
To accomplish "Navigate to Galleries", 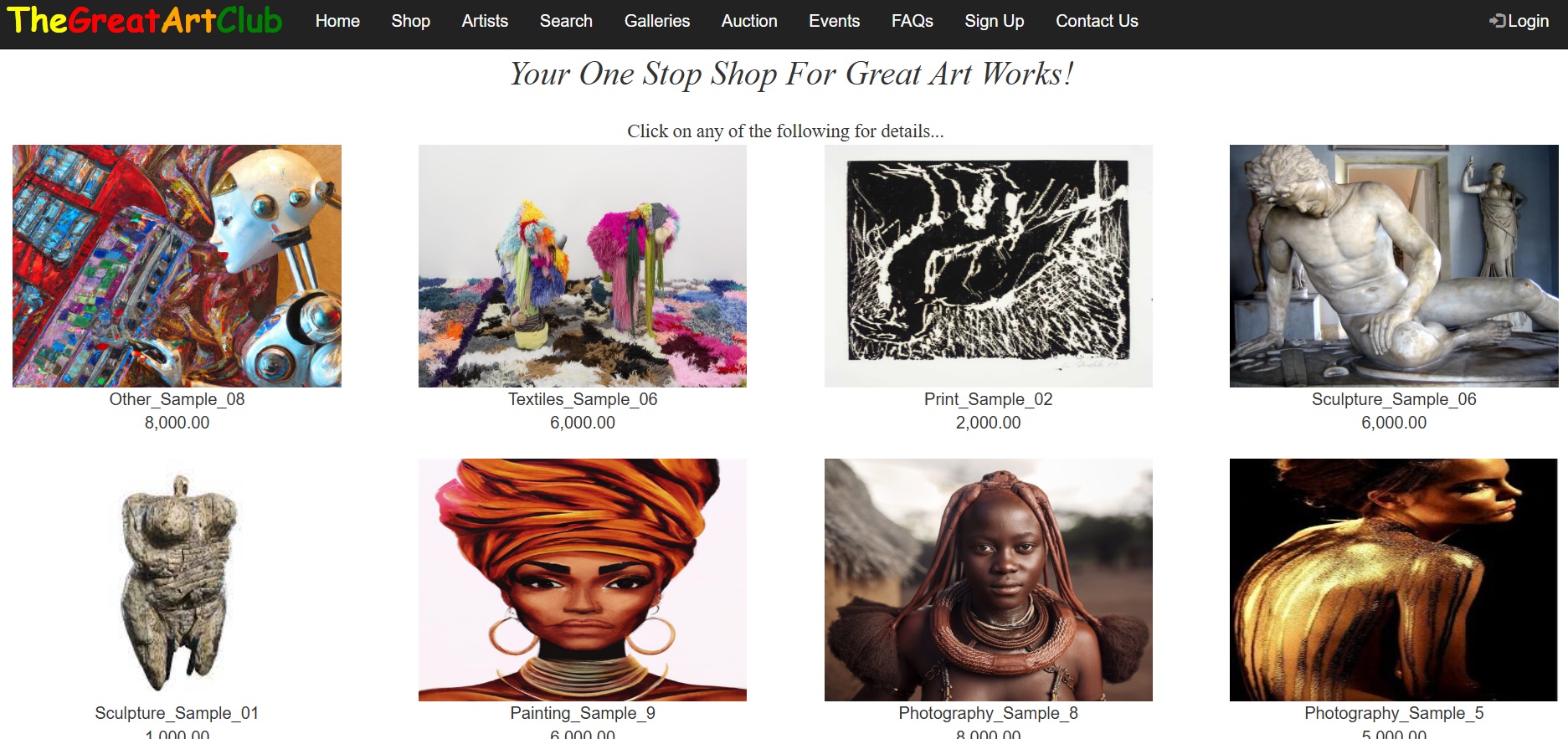I will [x=657, y=21].
